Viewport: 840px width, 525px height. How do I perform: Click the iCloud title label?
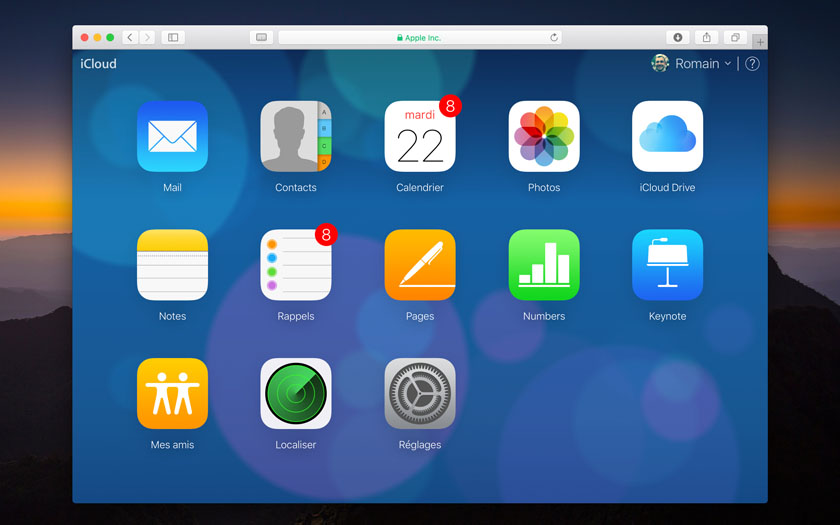(98, 64)
